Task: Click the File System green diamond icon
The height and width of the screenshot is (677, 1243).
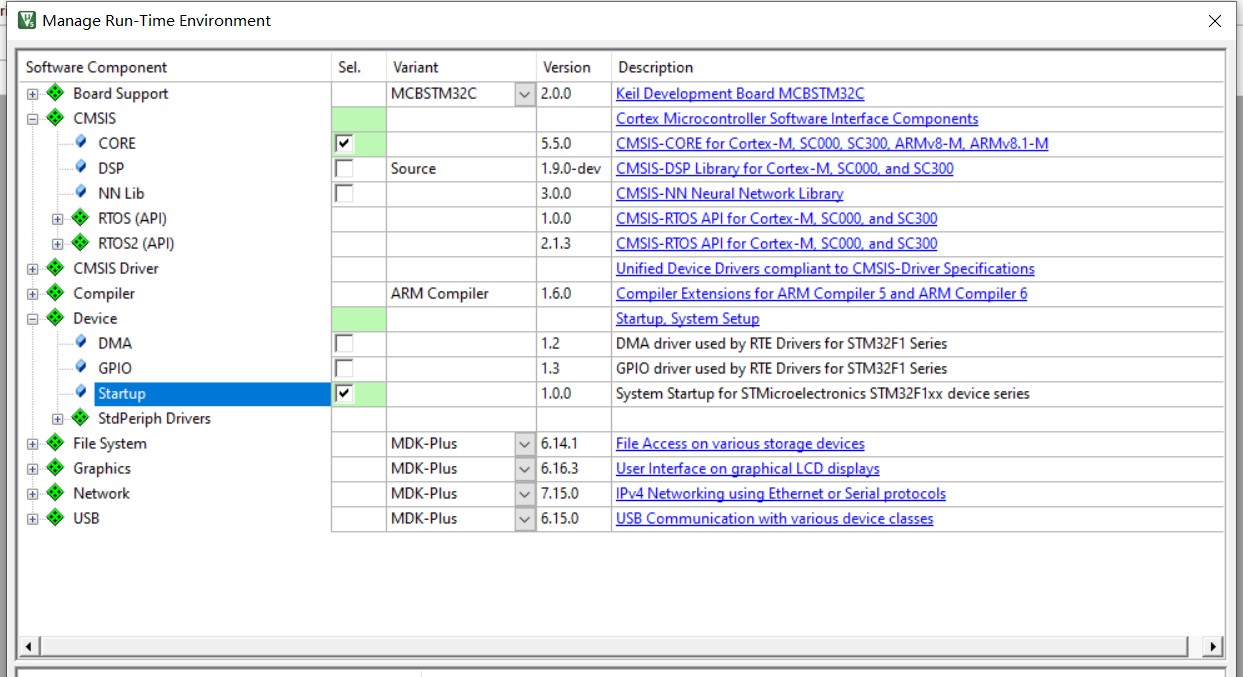Action: pyautogui.click(x=55, y=443)
